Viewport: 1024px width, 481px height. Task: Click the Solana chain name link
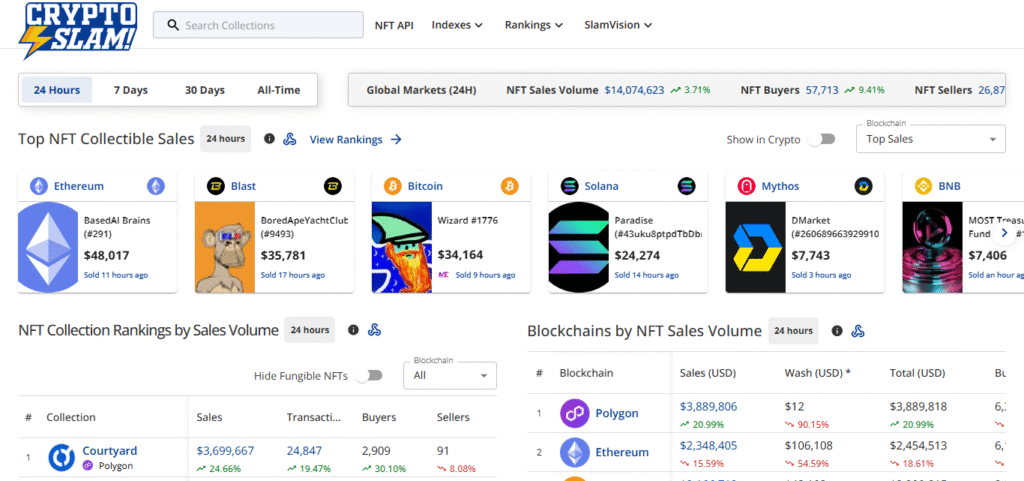pyautogui.click(x=601, y=186)
